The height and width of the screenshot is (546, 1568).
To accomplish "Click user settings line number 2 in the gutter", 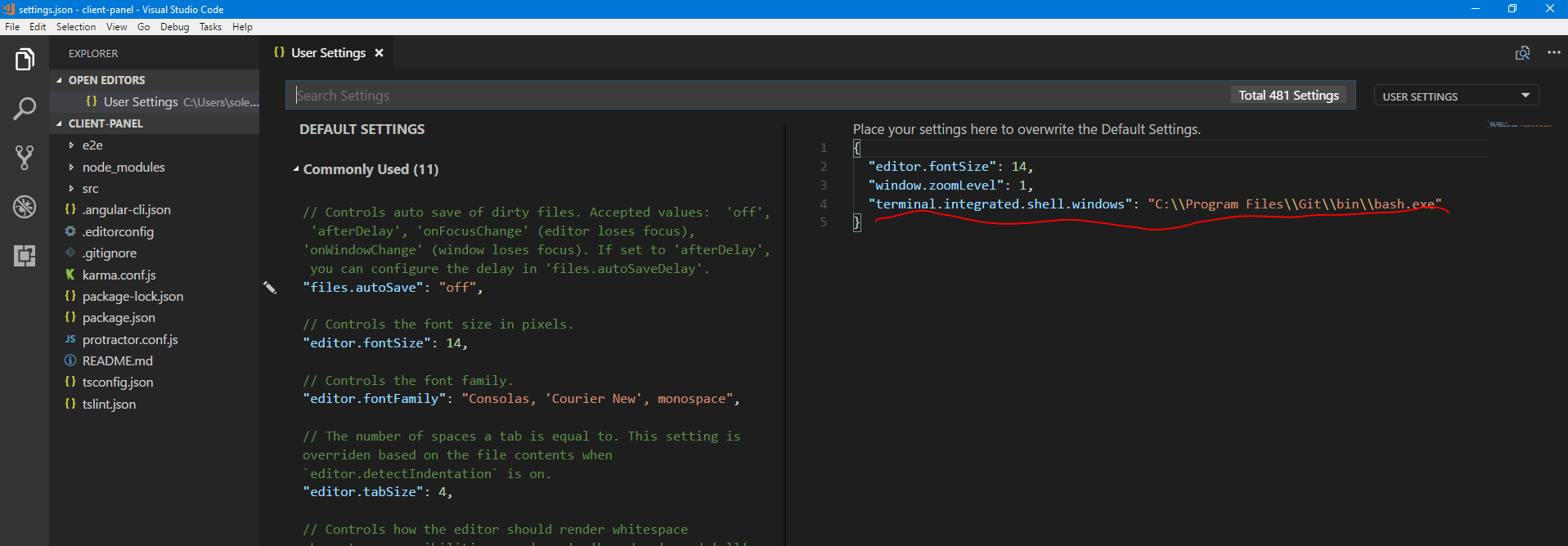I will [824, 167].
